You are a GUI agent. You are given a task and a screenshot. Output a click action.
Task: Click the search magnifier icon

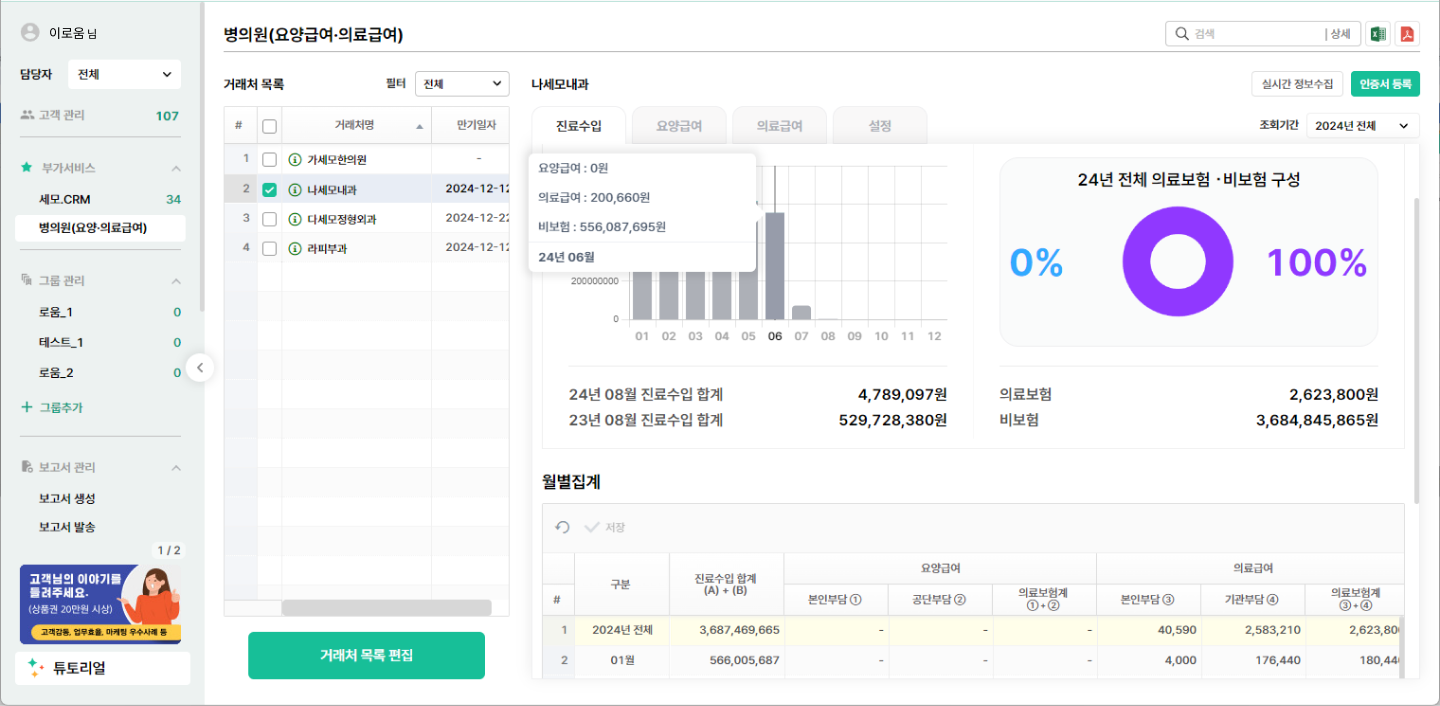click(x=1182, y=34)
